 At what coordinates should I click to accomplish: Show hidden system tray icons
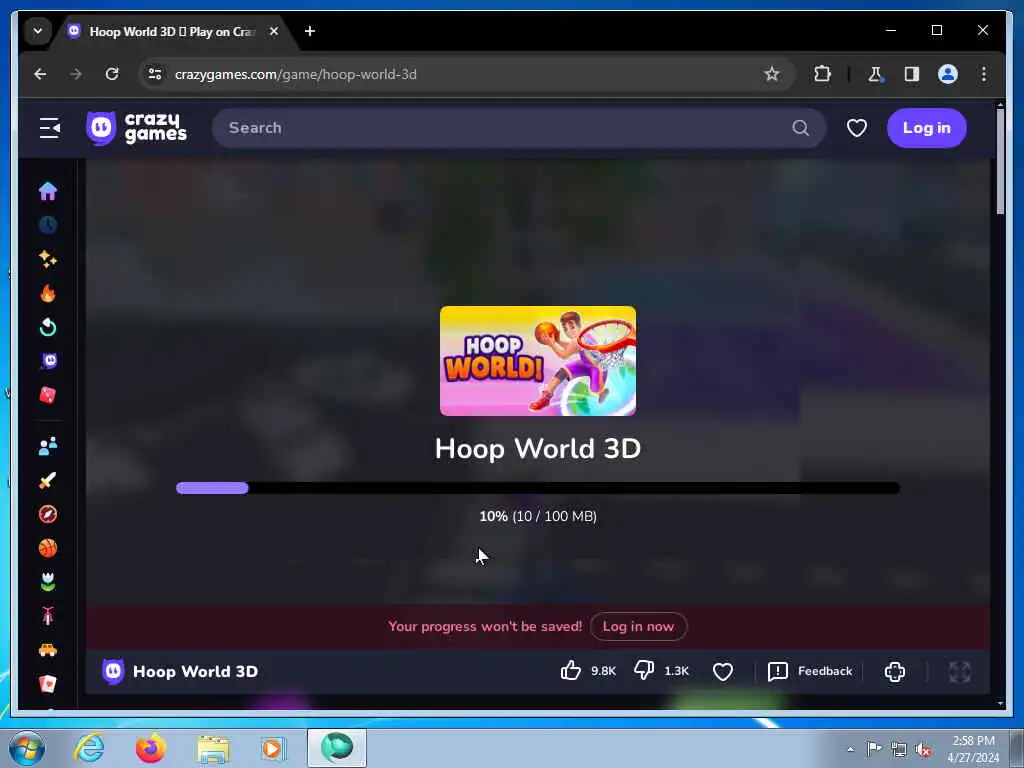click(x=850, y=749)
